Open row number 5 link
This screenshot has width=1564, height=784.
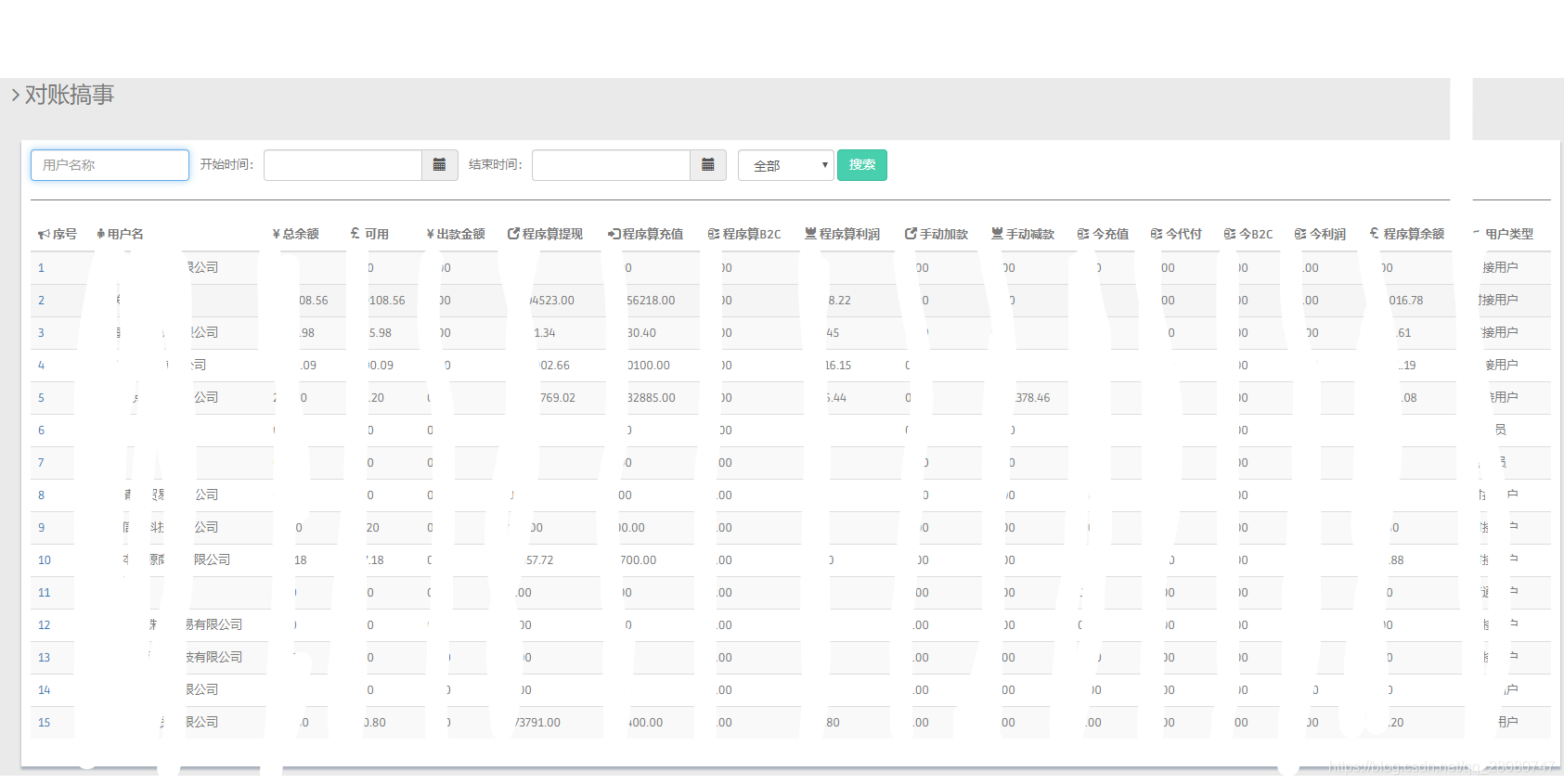tap(41, 397)
